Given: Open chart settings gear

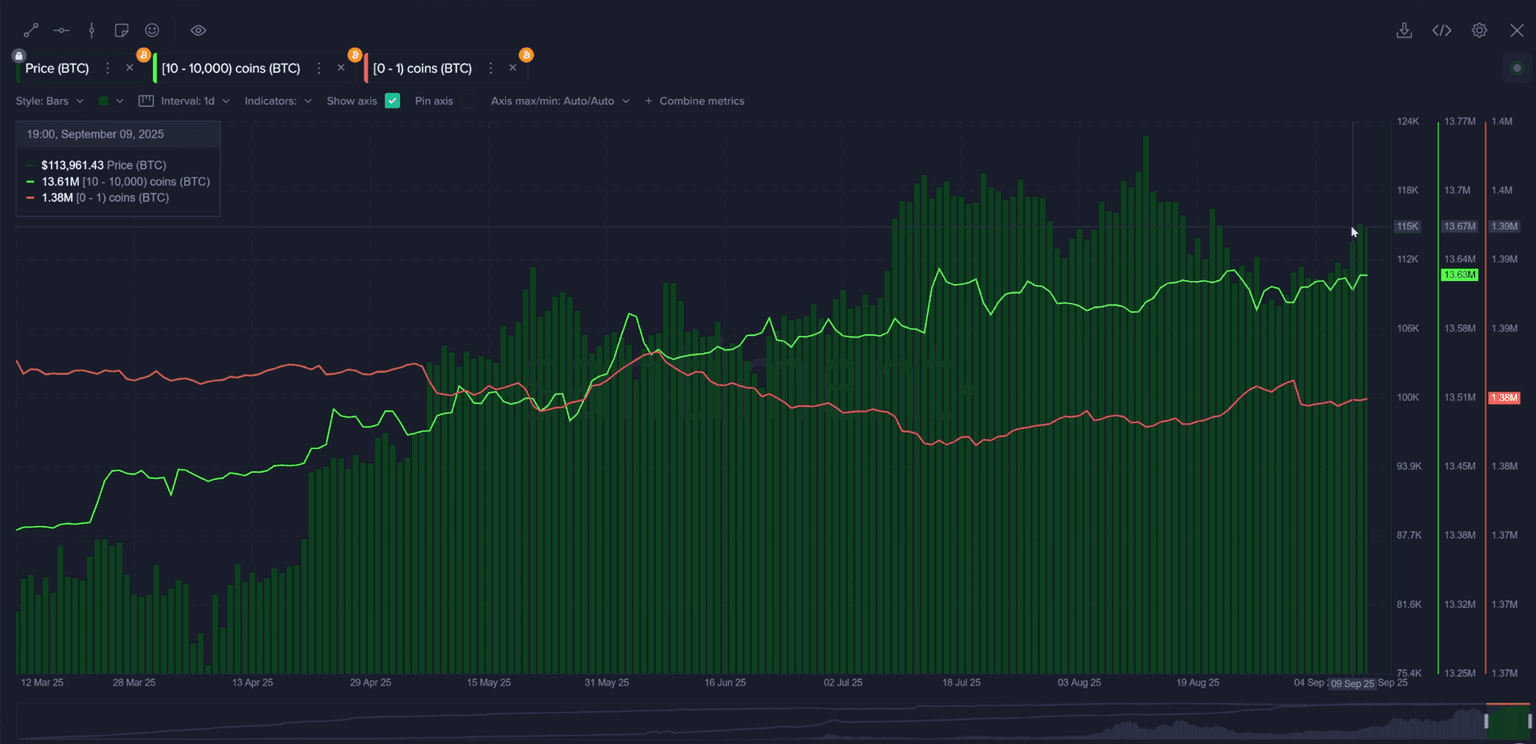Looking at the screenshot, I should [x=1479, y=31].
